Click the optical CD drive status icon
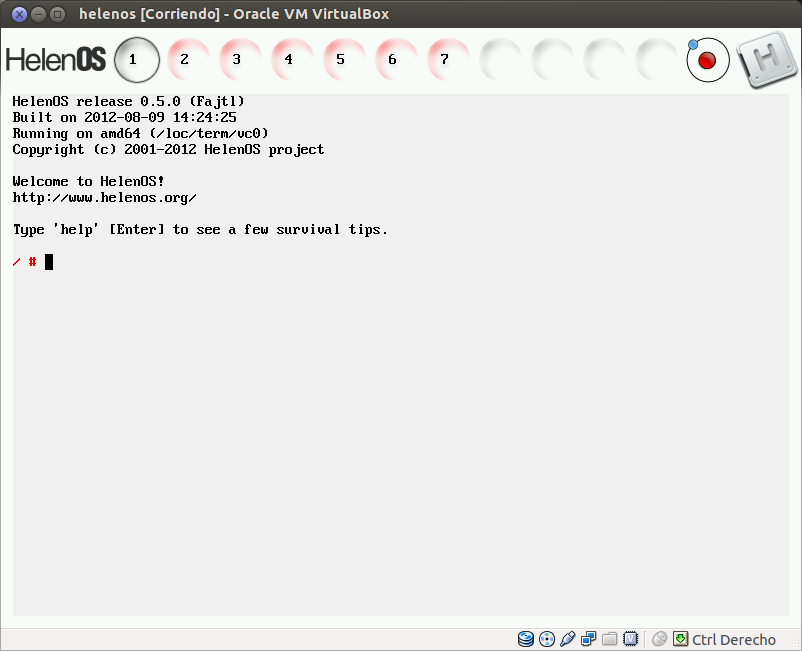Viewport: 802px width, 651px height. [546, 638]
